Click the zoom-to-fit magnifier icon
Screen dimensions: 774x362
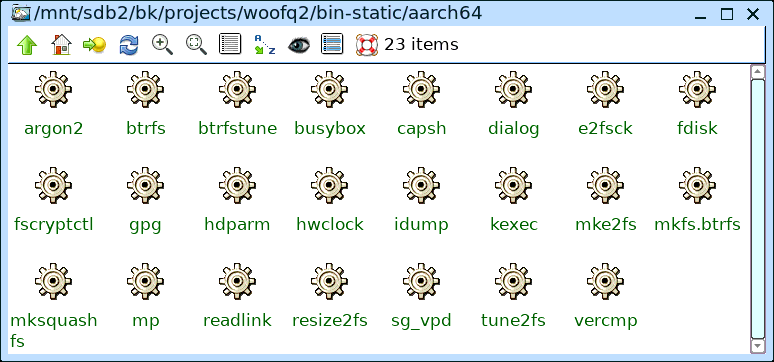(196, 45)
